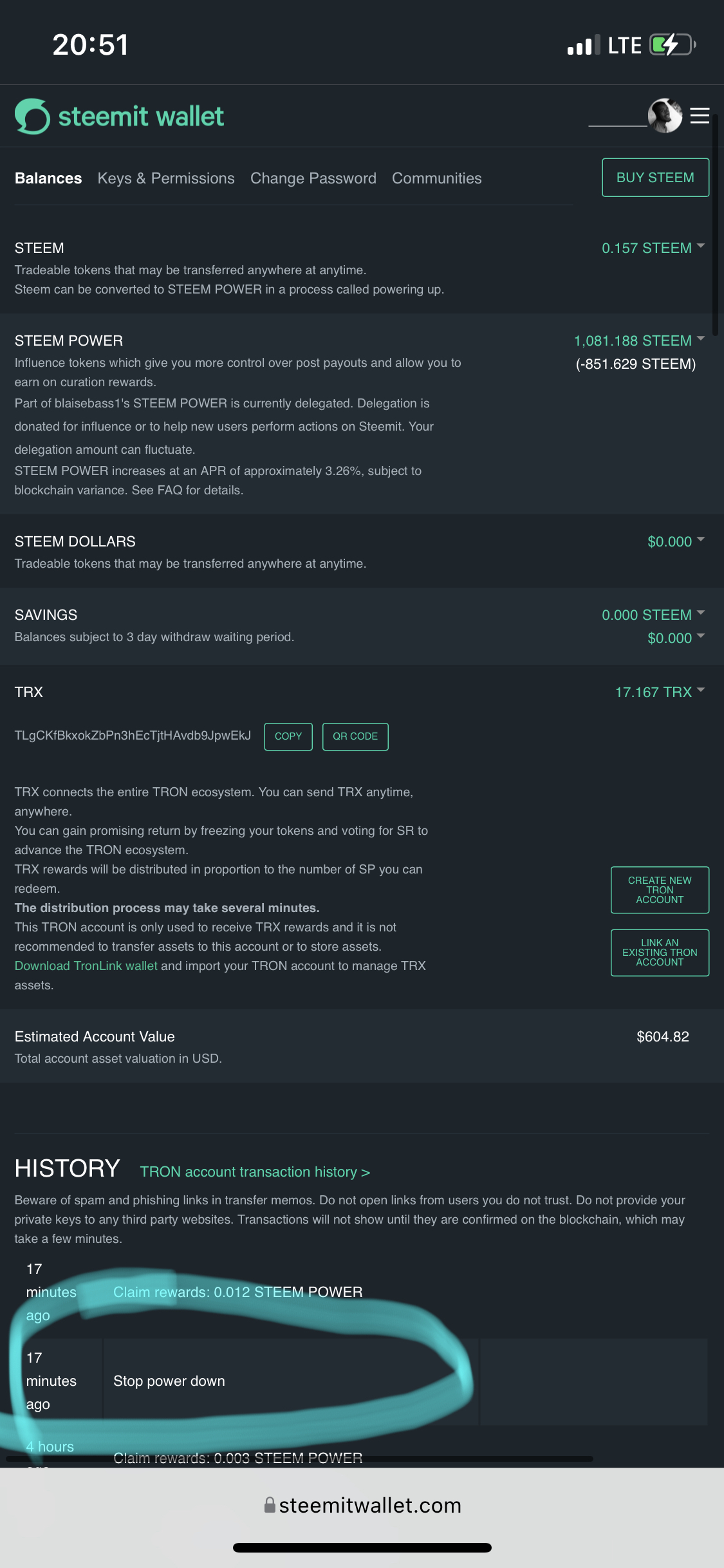Expand the Steem Dollars $0.000 dropdown

[x=675, y=541]
